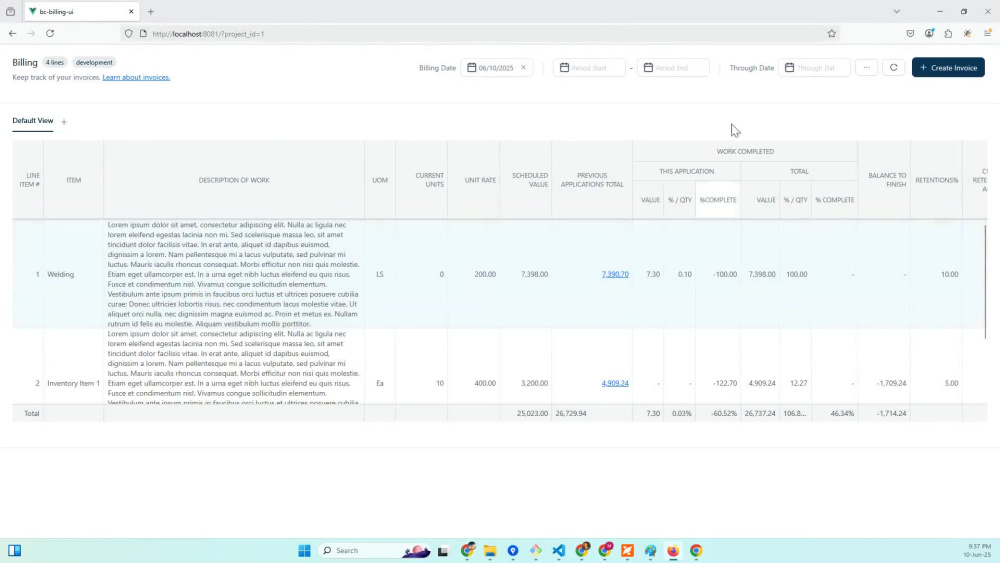Click the SCHEDULED VALUE column header
This screenshot has height=563, width=1000.
coord(526,180)
